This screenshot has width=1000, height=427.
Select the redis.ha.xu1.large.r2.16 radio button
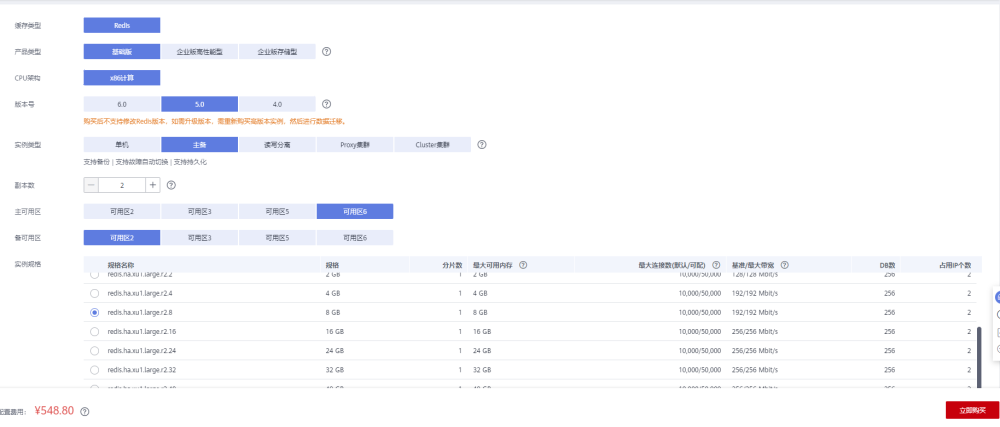click(95, 331)
